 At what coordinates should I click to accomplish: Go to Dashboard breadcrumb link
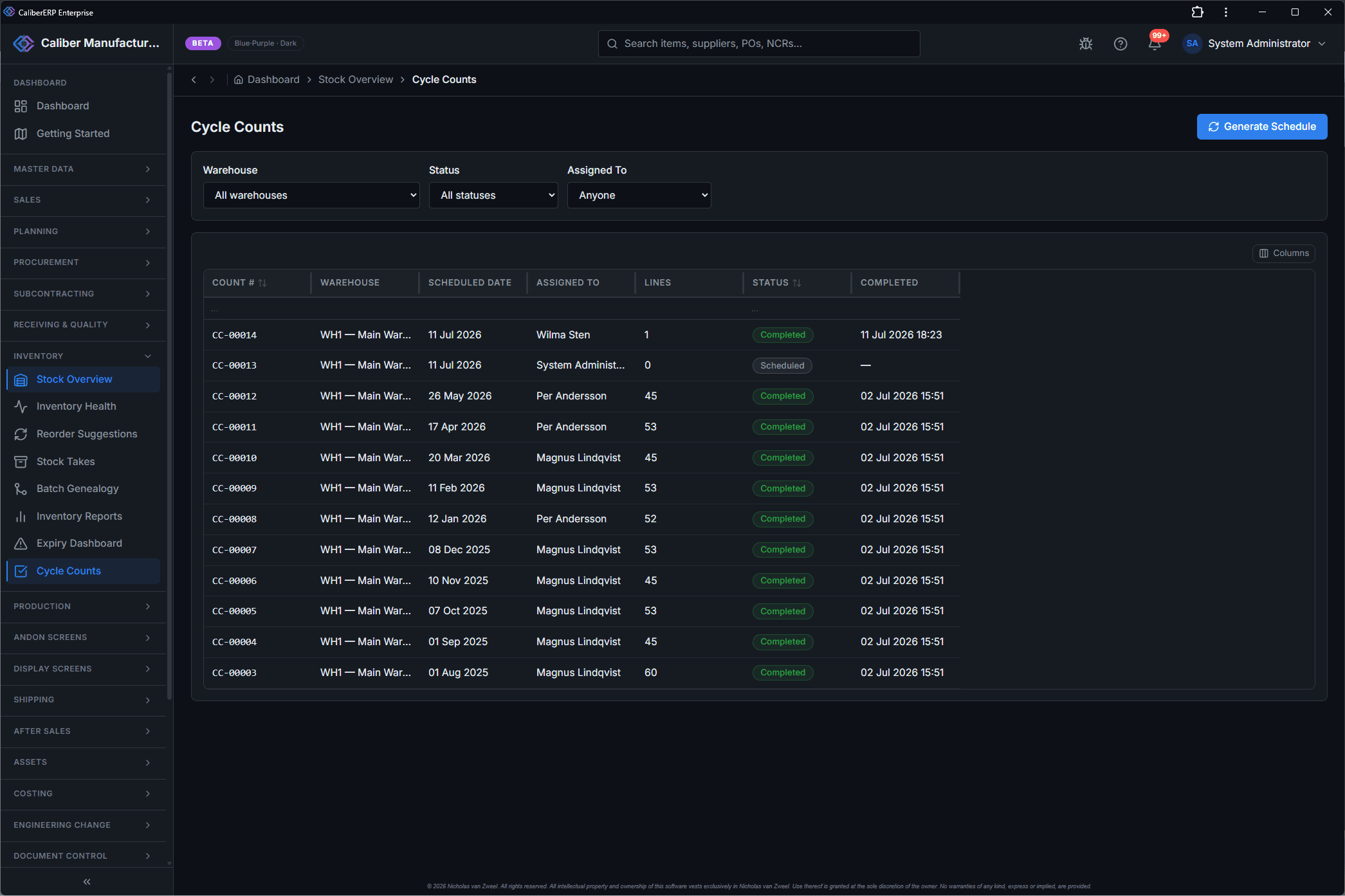(273, 80)
